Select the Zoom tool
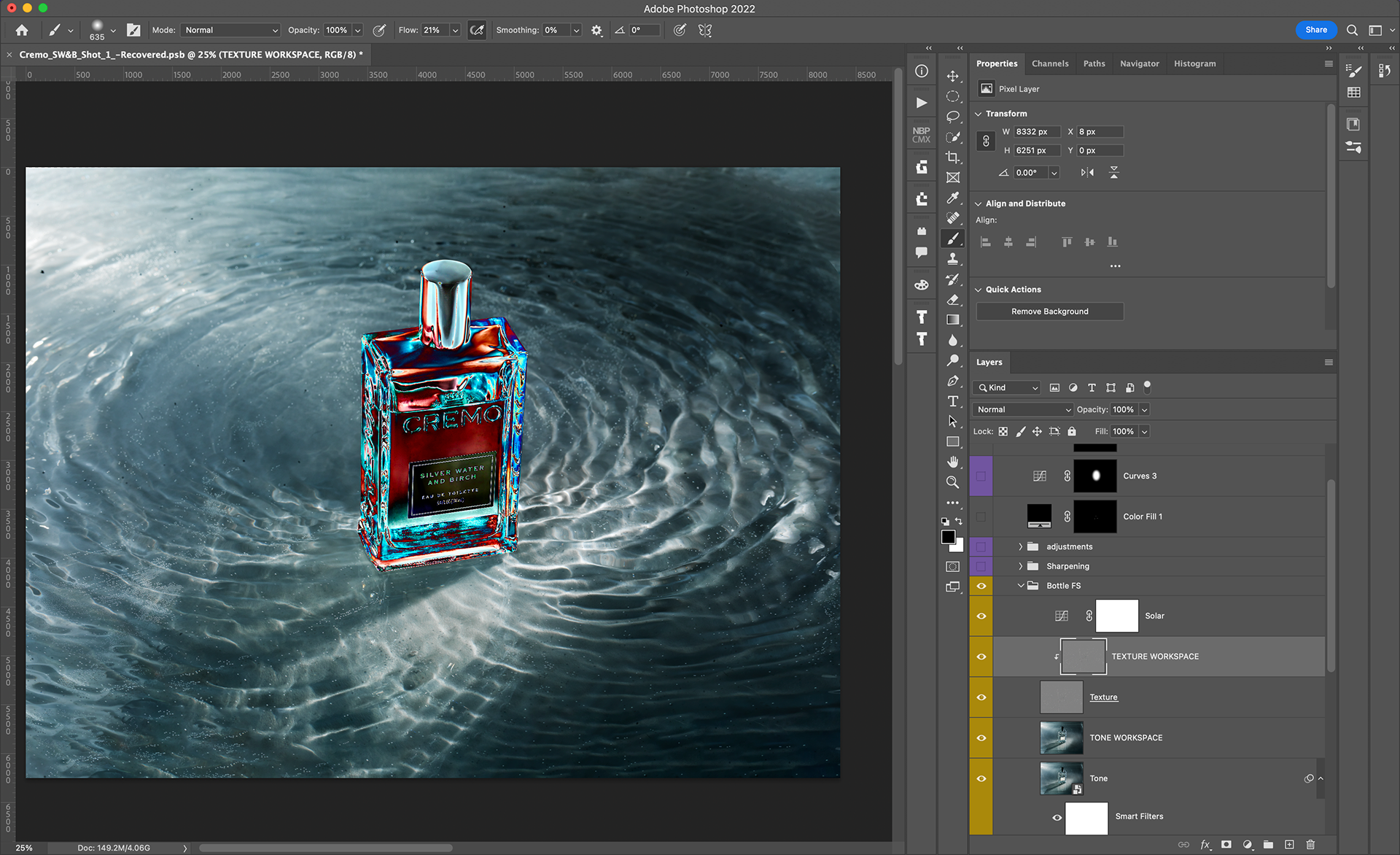 (x=952, y=482)
